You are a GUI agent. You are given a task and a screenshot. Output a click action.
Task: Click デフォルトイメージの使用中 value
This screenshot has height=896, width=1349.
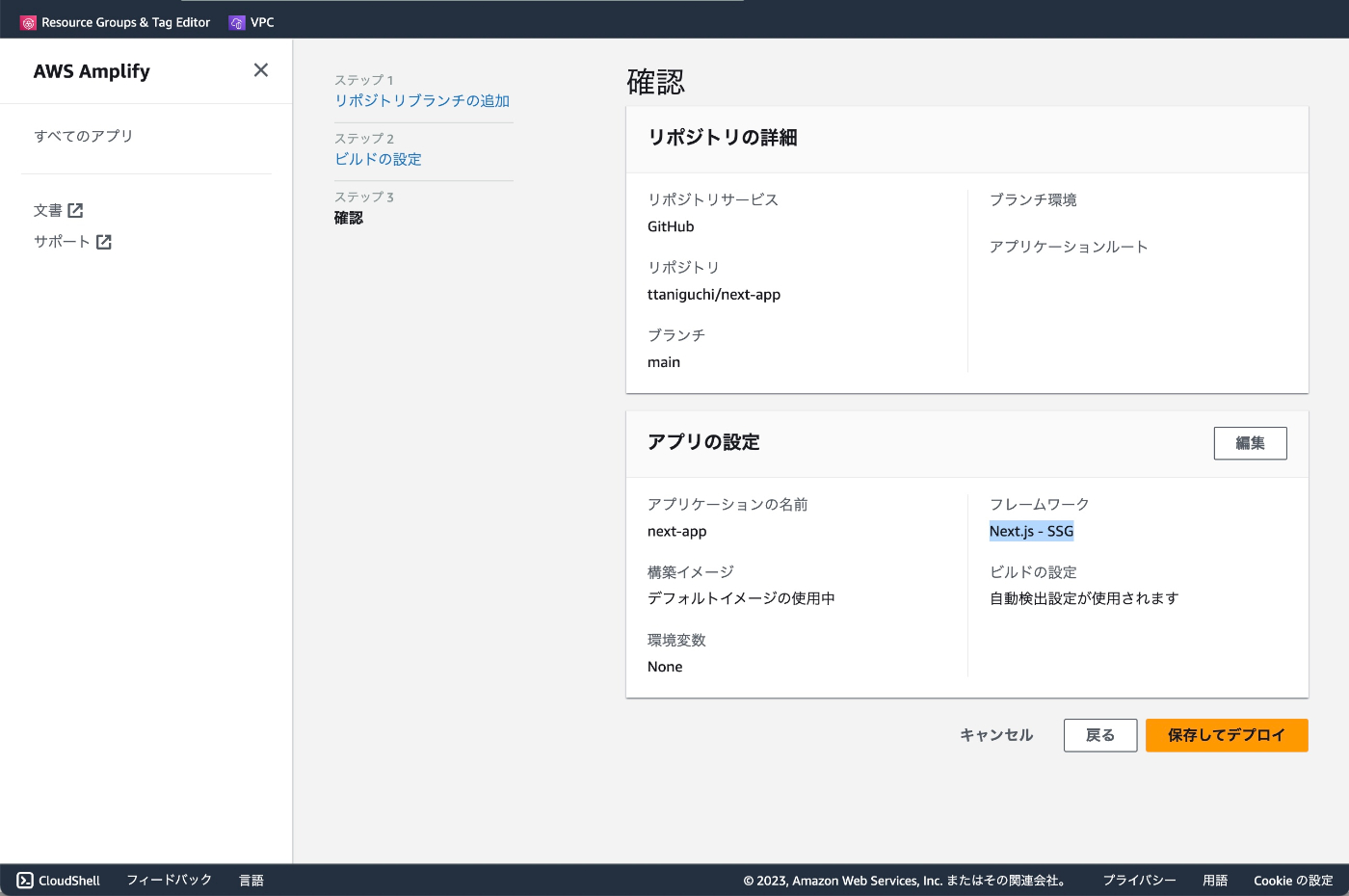point(741,598)
